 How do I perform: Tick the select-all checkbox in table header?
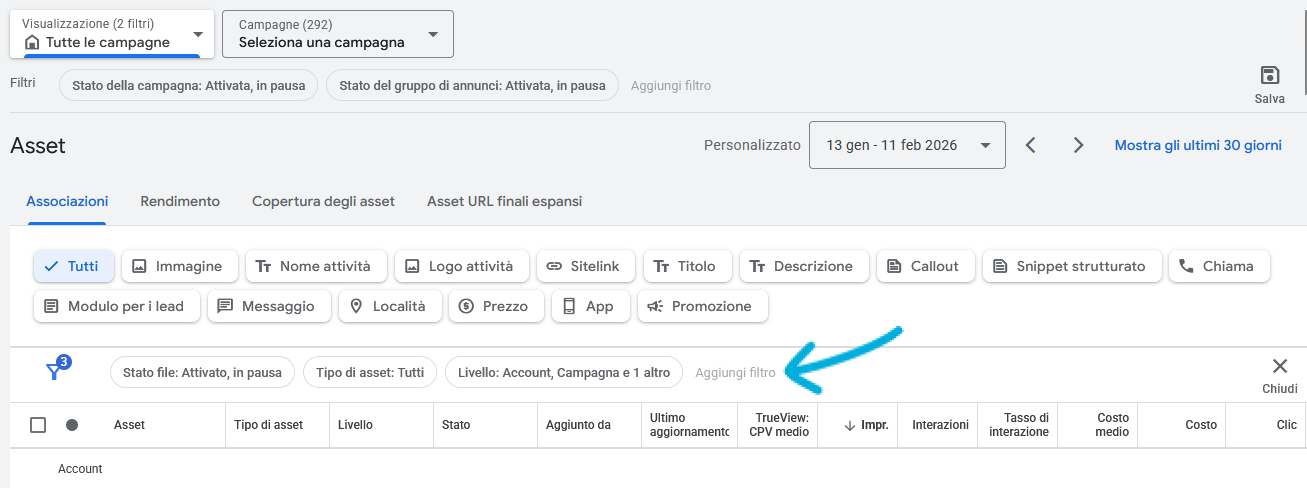click(38, 425)
